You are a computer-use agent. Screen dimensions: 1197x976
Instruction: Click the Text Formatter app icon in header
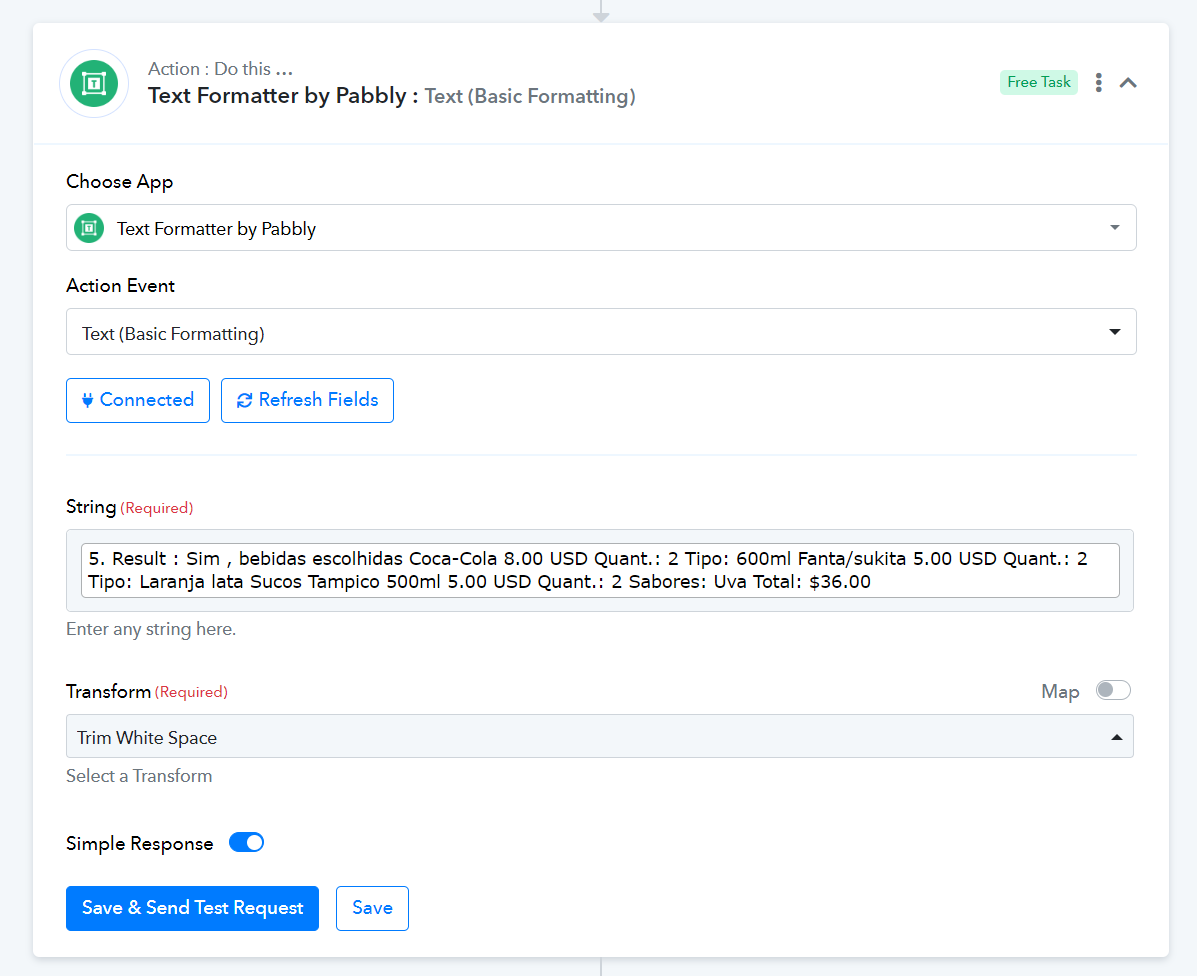(x=94, y=83)
